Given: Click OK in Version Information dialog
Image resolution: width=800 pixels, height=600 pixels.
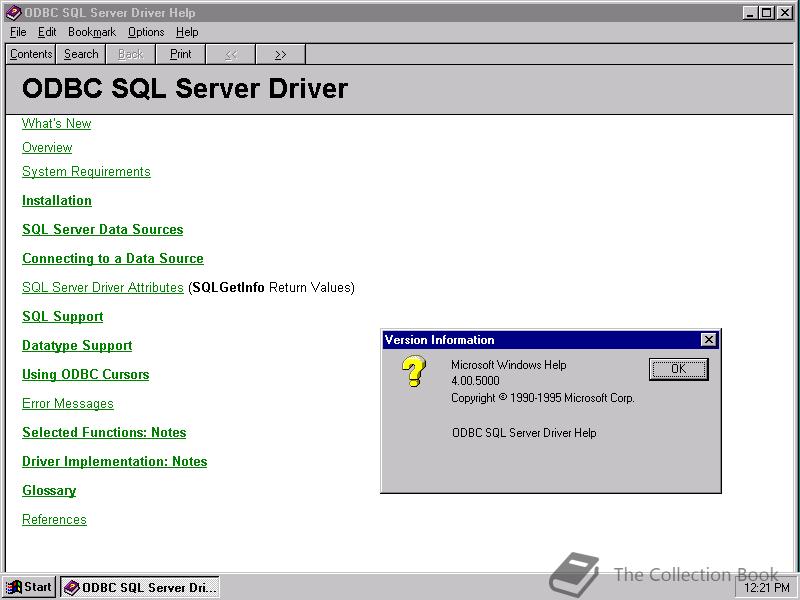Looking at the screenshot, I should (679, 369).
